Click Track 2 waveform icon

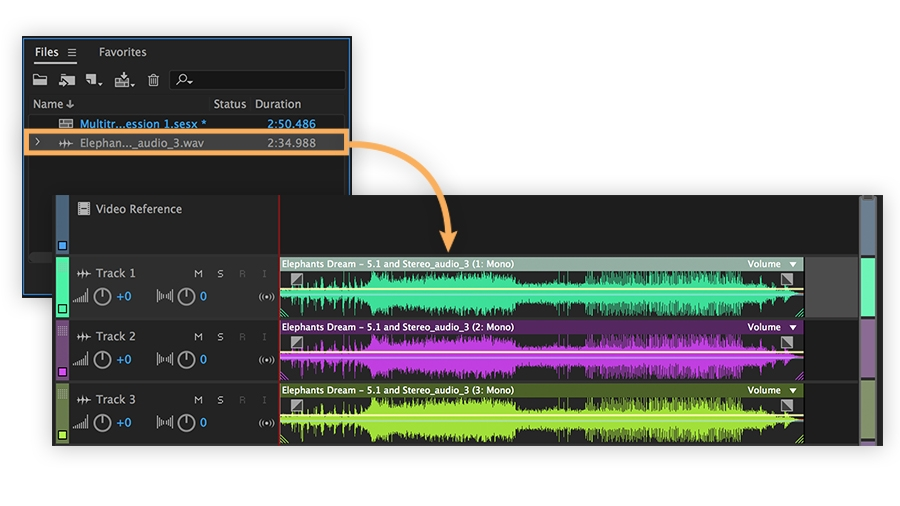click(84, 337)
